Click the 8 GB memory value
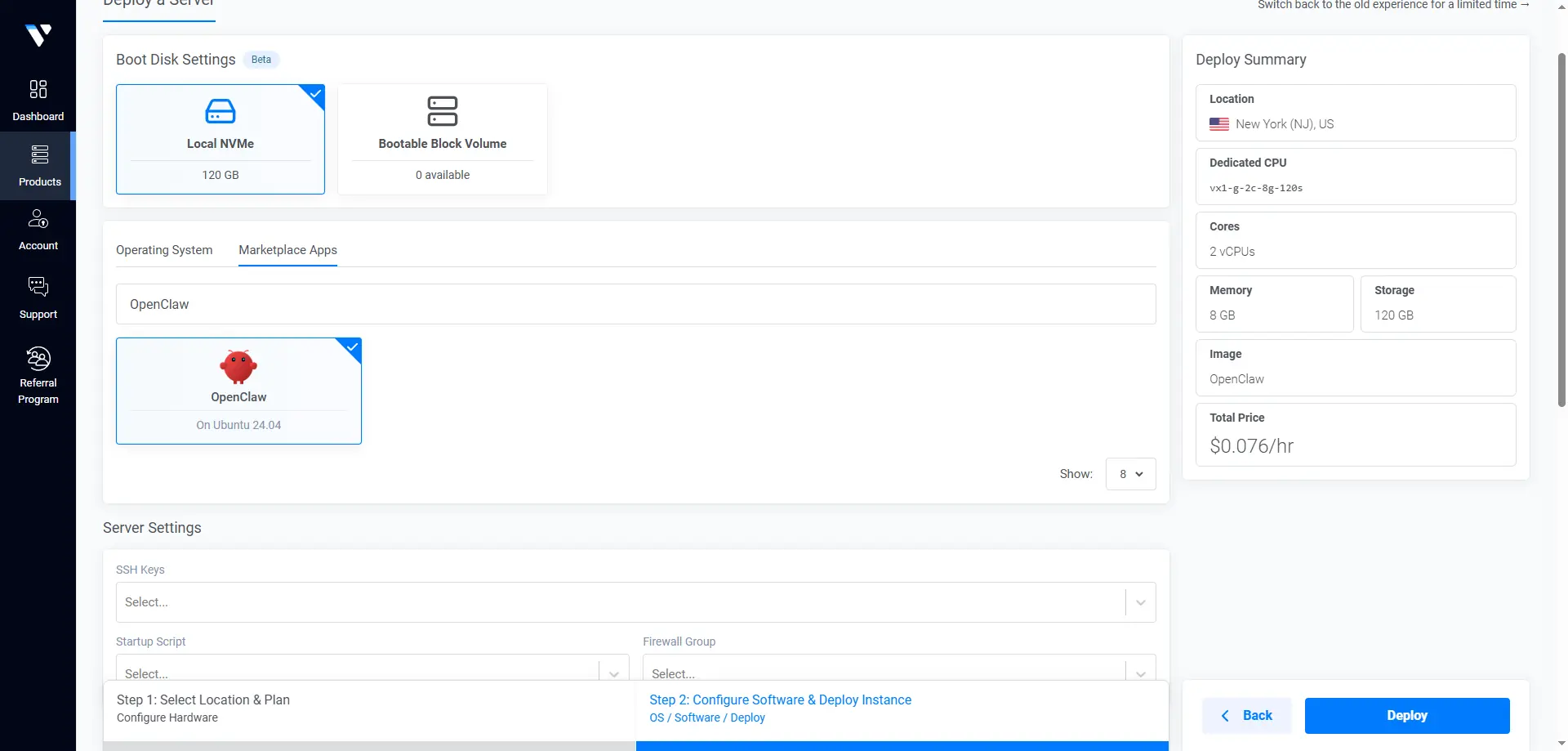The width and height of the screenshot is (1568, 751). pos(1223,315)
